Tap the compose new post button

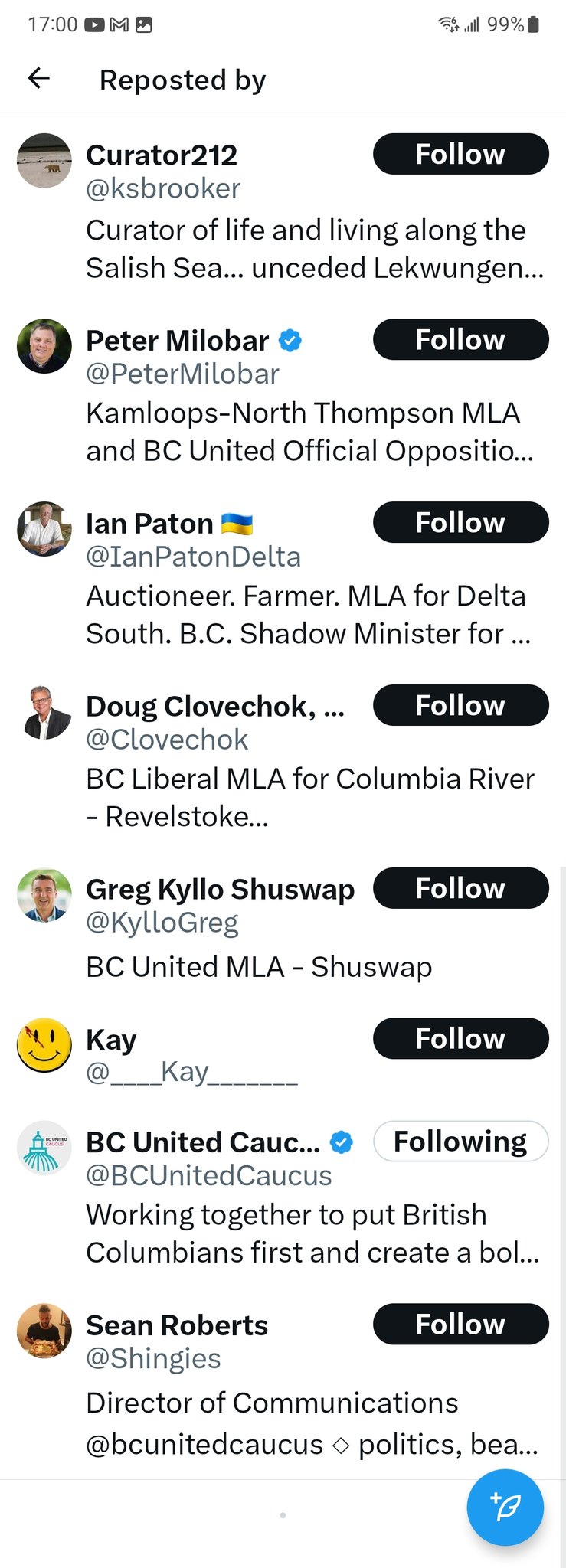click(505, 1507)
